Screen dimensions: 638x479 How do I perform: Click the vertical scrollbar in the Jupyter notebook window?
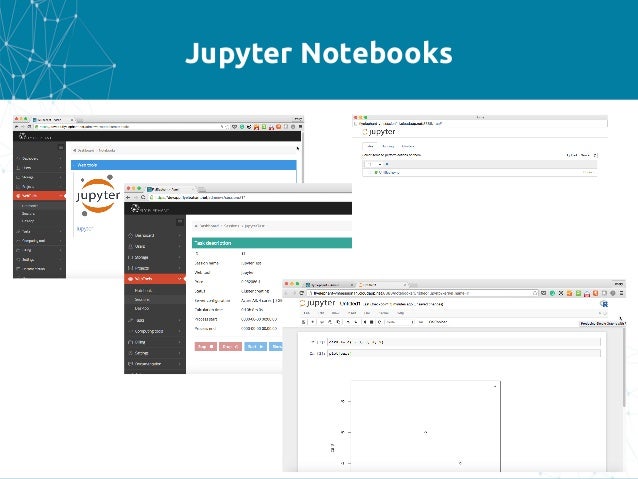(x=624, y=366)
